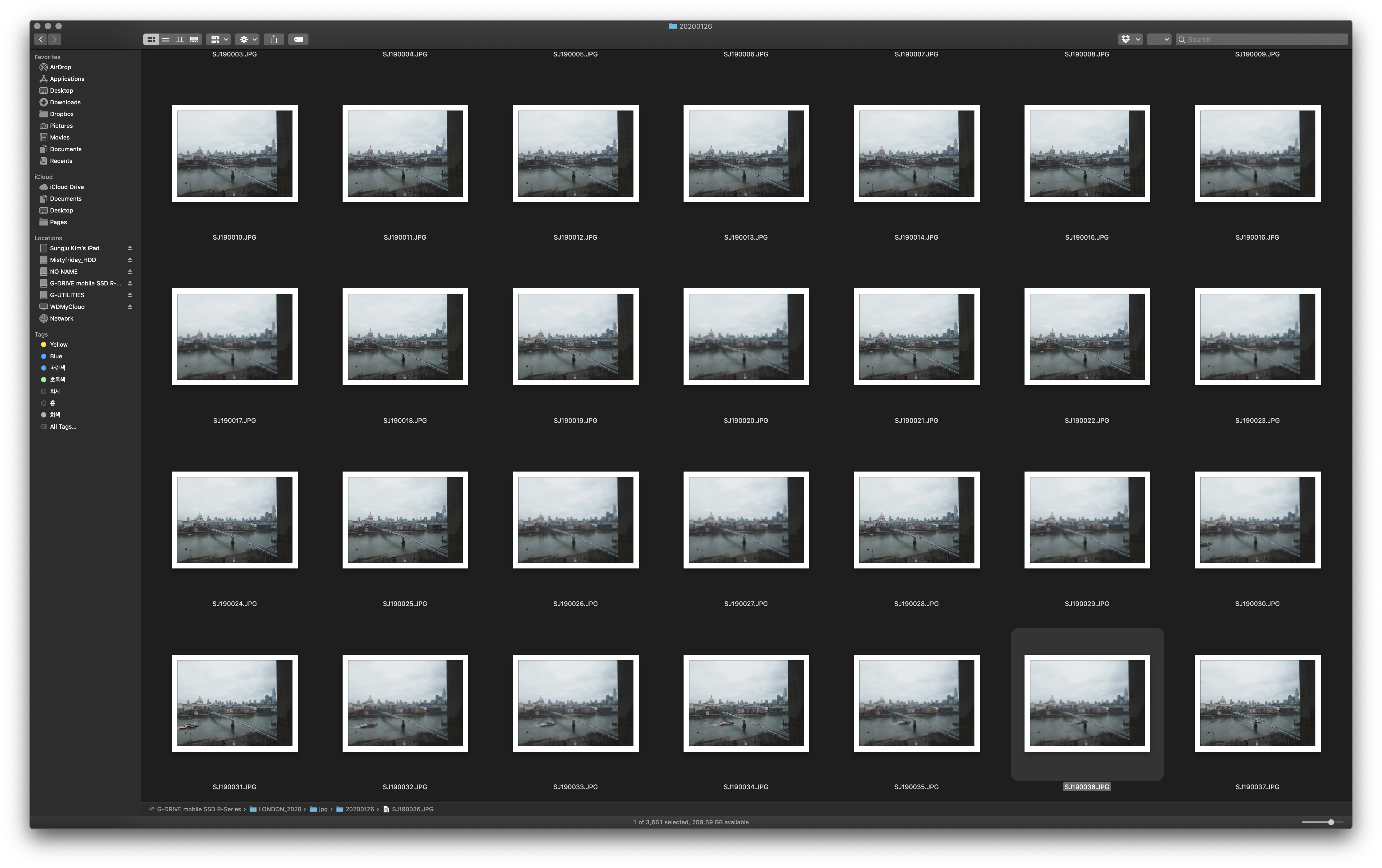Click the Share button in toolbar
The width and height of the screenshot is (1382, 868).
pyautogui.click(x=274, y=40)
